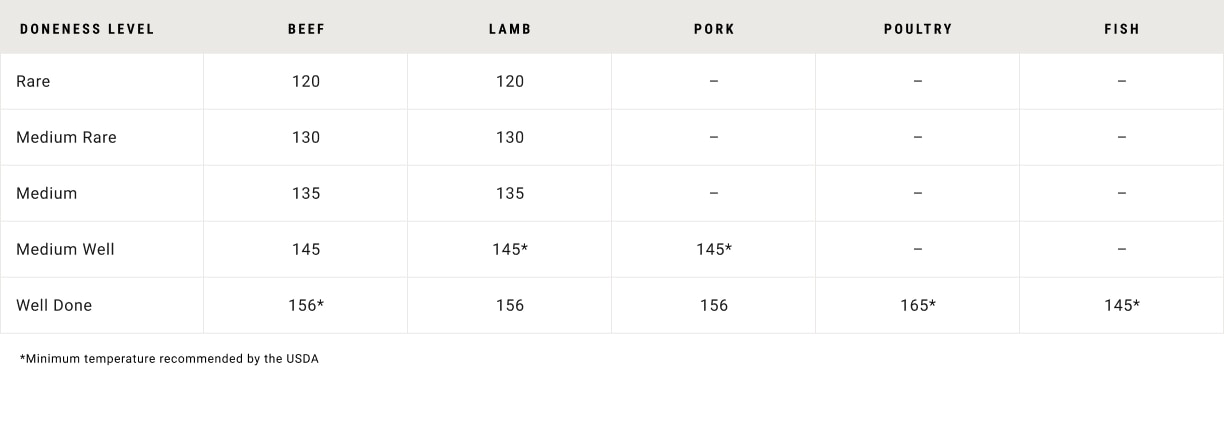Select the Pork Well Done 156 cell
Screen dimensions: 1224x439
[714, 305]
